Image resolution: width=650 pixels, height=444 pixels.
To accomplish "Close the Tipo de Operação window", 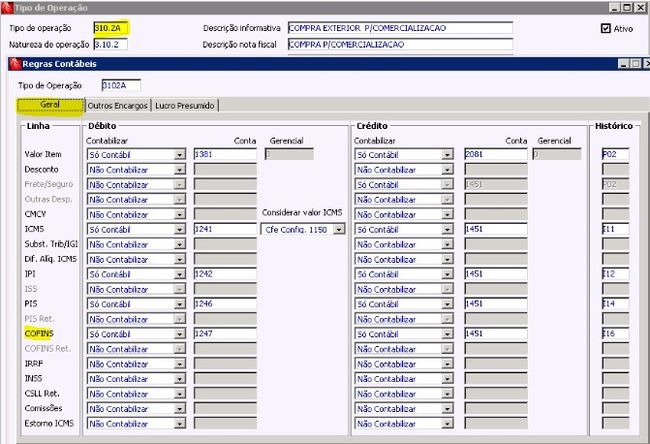I will (640, 7).
